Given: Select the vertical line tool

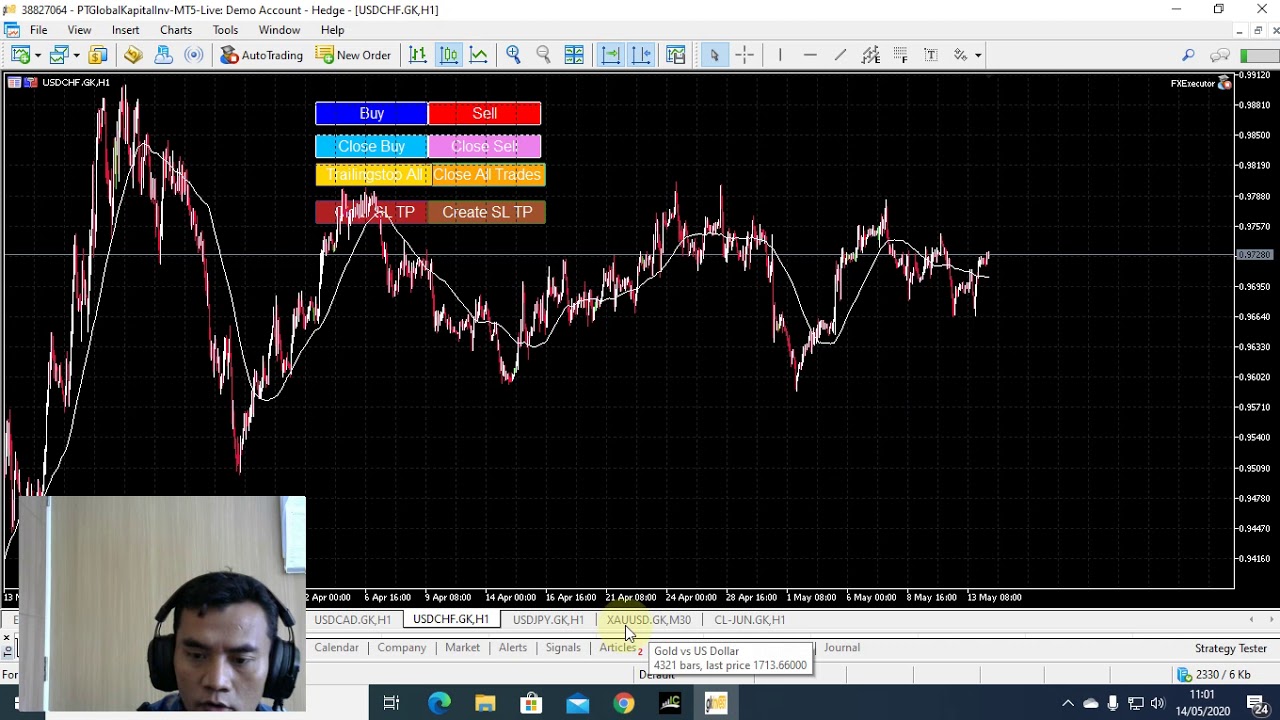Looking at the screenshot, I should coord(779,55).
